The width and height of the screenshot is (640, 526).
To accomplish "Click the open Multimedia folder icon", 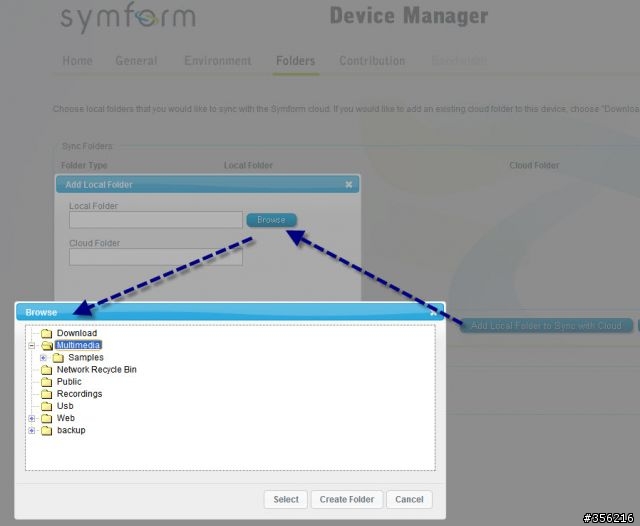I will (x=47, y=346).
